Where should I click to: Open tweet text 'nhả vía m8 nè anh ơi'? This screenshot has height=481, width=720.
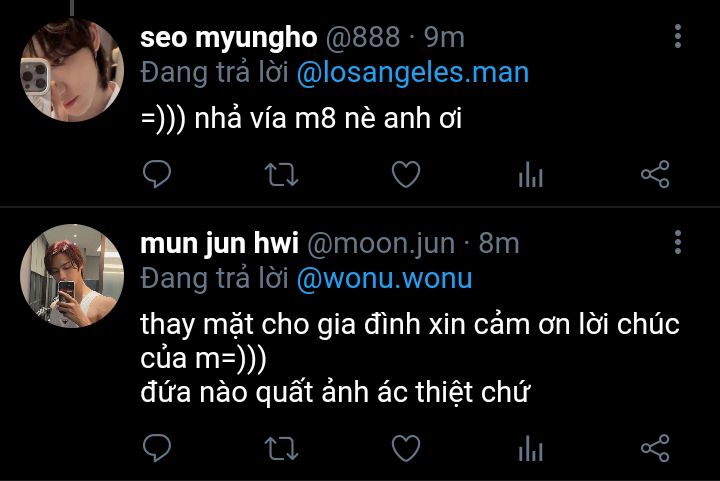pyautogui.click(x=328, y=118)
